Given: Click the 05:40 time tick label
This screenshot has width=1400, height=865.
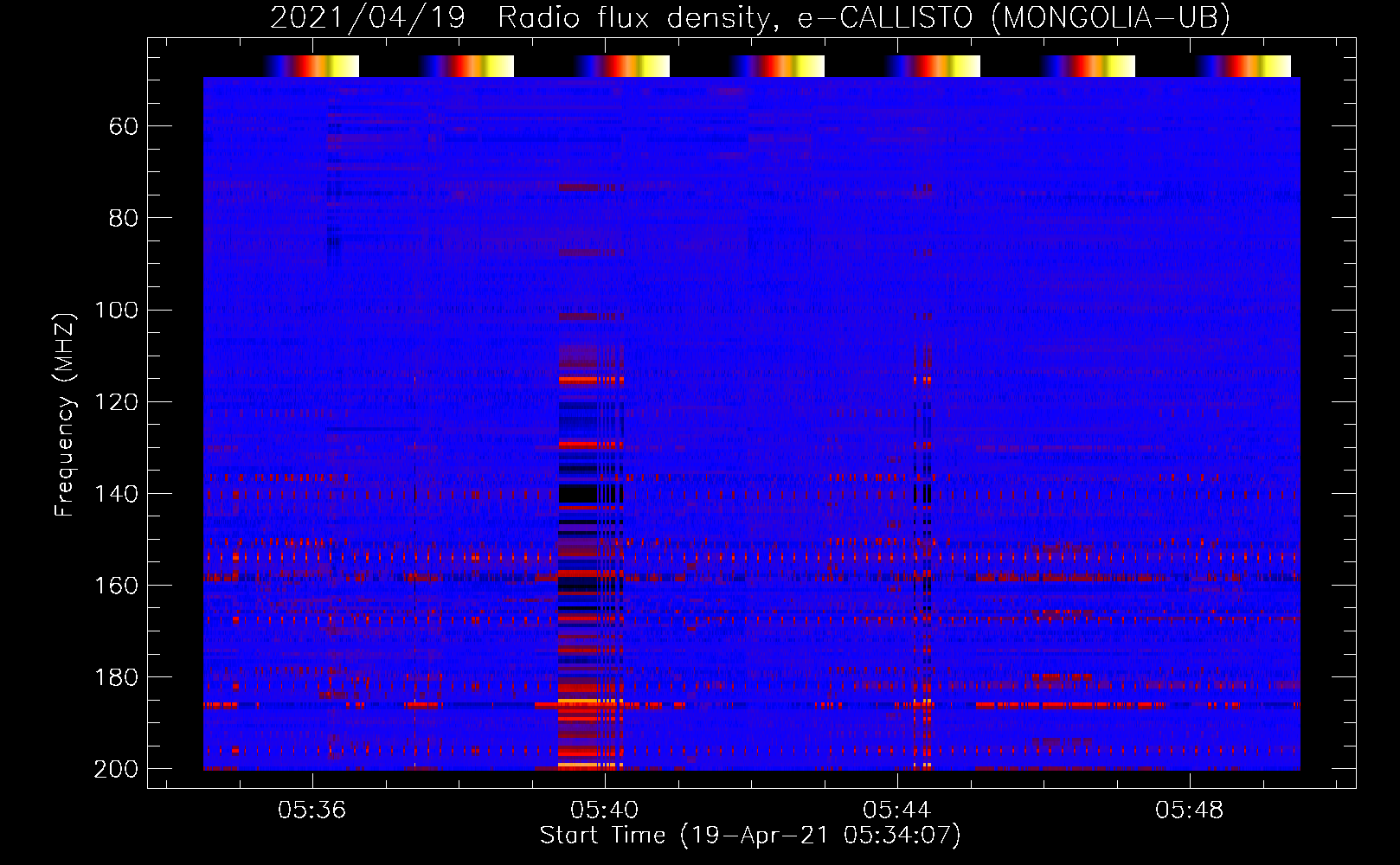Looking at the screenshot, I should click(604, 810).
